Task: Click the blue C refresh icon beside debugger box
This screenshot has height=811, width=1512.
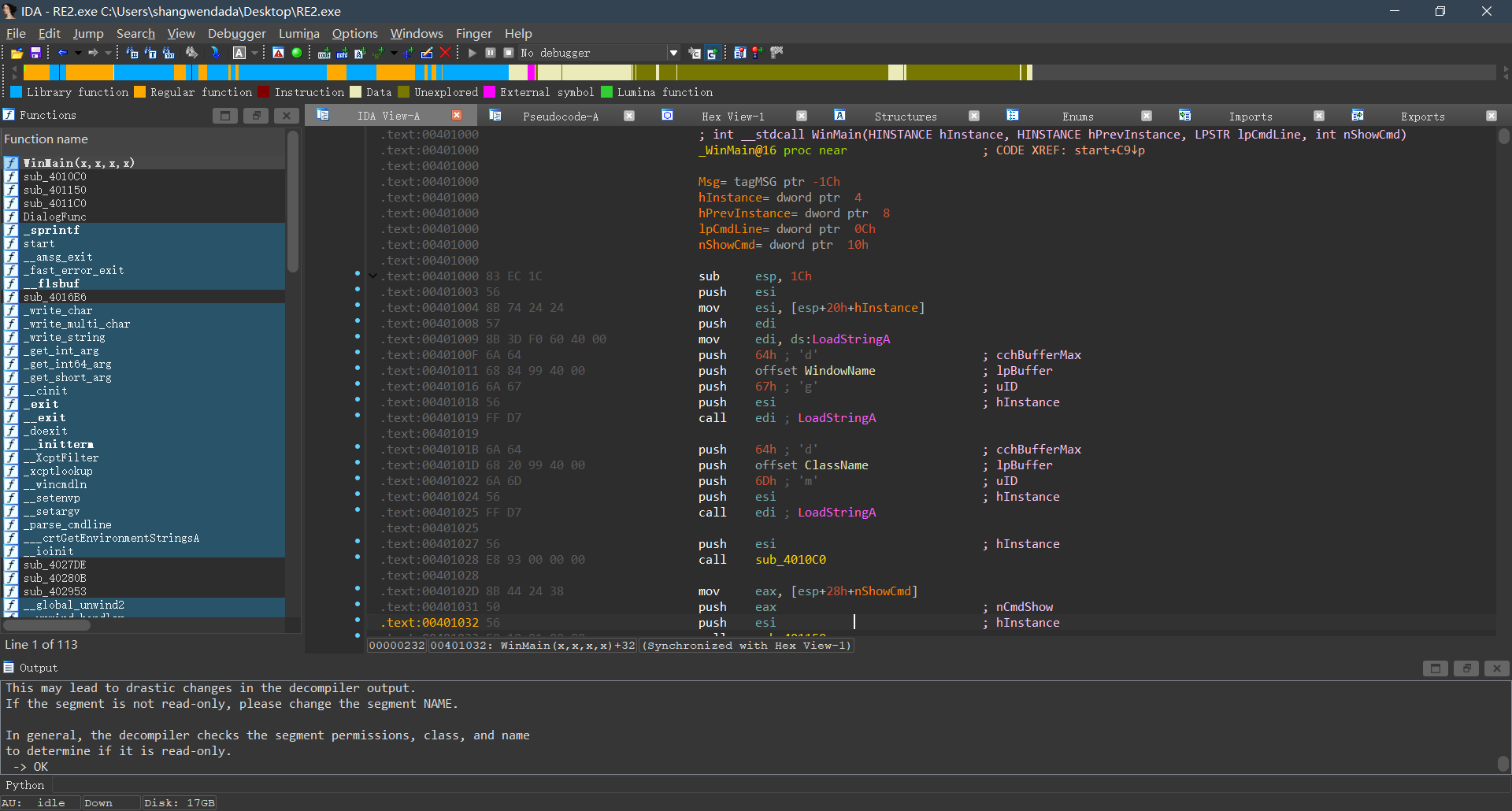Action: tap(712, 53)
